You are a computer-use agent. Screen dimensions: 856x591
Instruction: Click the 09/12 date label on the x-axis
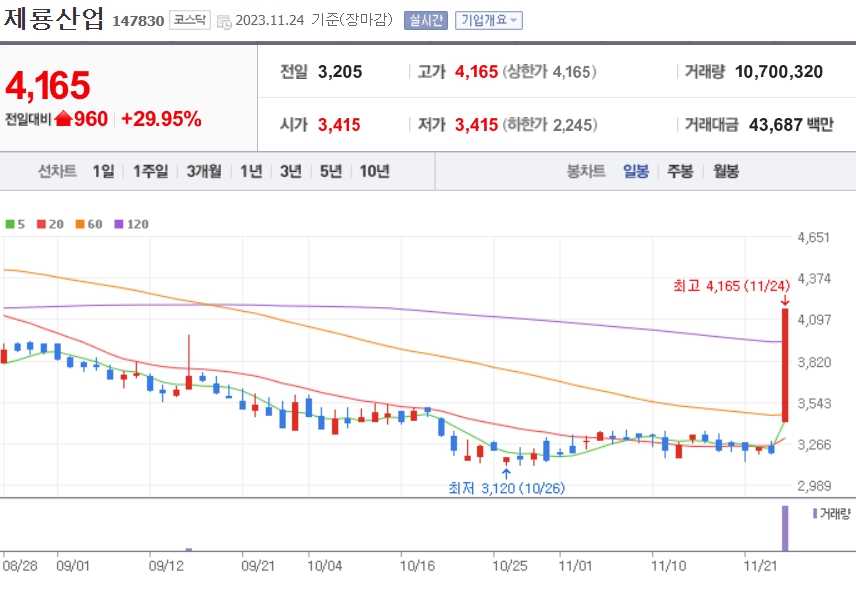(x=166, y=566)
